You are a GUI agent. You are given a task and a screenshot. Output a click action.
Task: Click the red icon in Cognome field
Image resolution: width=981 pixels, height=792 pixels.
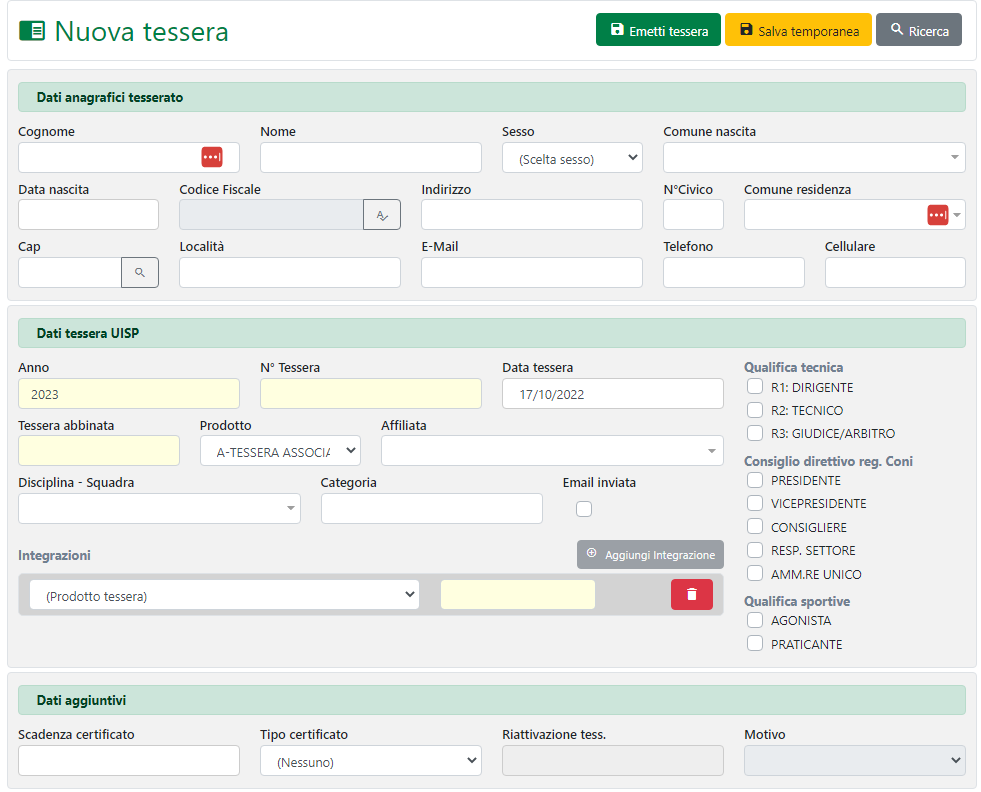(212, 157)
